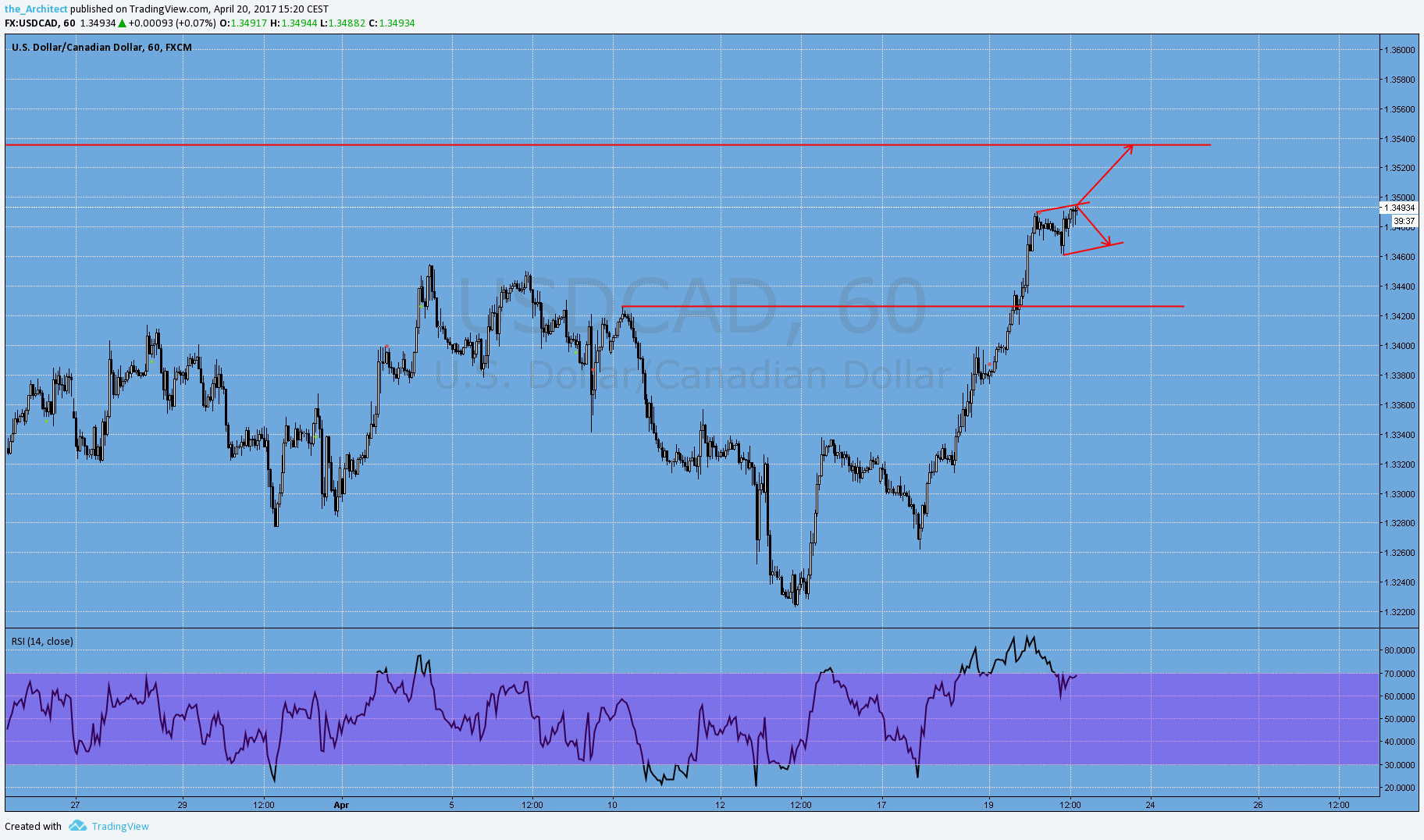Click the current price label 1.34934
This screenshot has height=840, width=1424.
tap(1399, 208)
